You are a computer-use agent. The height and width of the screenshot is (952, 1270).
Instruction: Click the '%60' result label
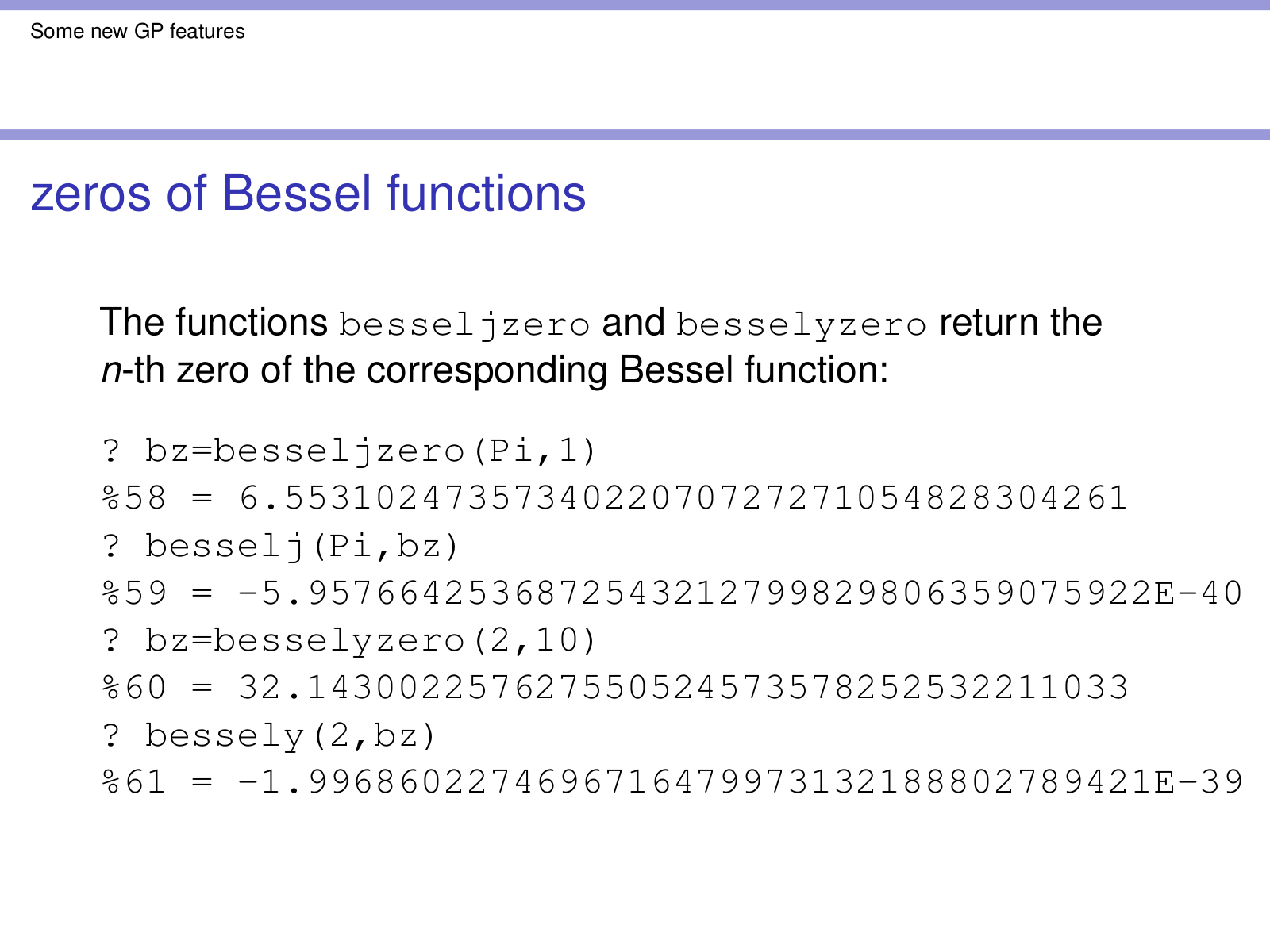tap(134, 687)
